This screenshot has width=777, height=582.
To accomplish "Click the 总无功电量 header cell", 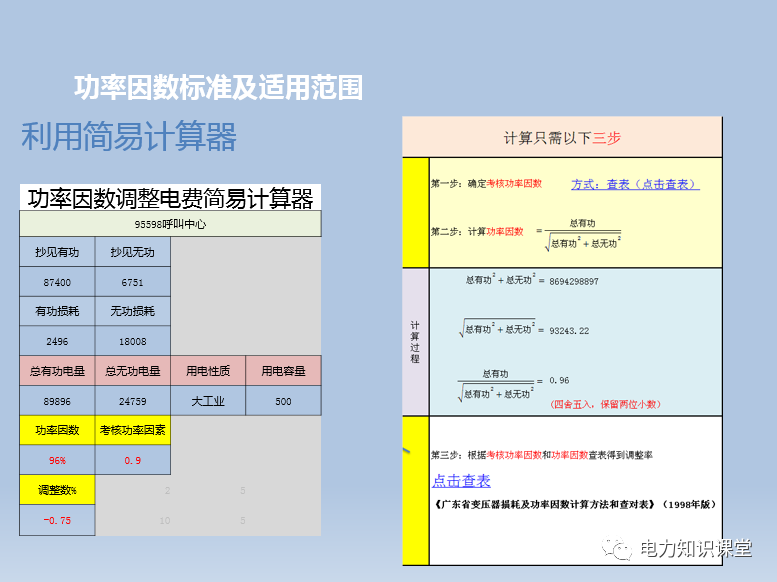I will (x=132, y=371).
